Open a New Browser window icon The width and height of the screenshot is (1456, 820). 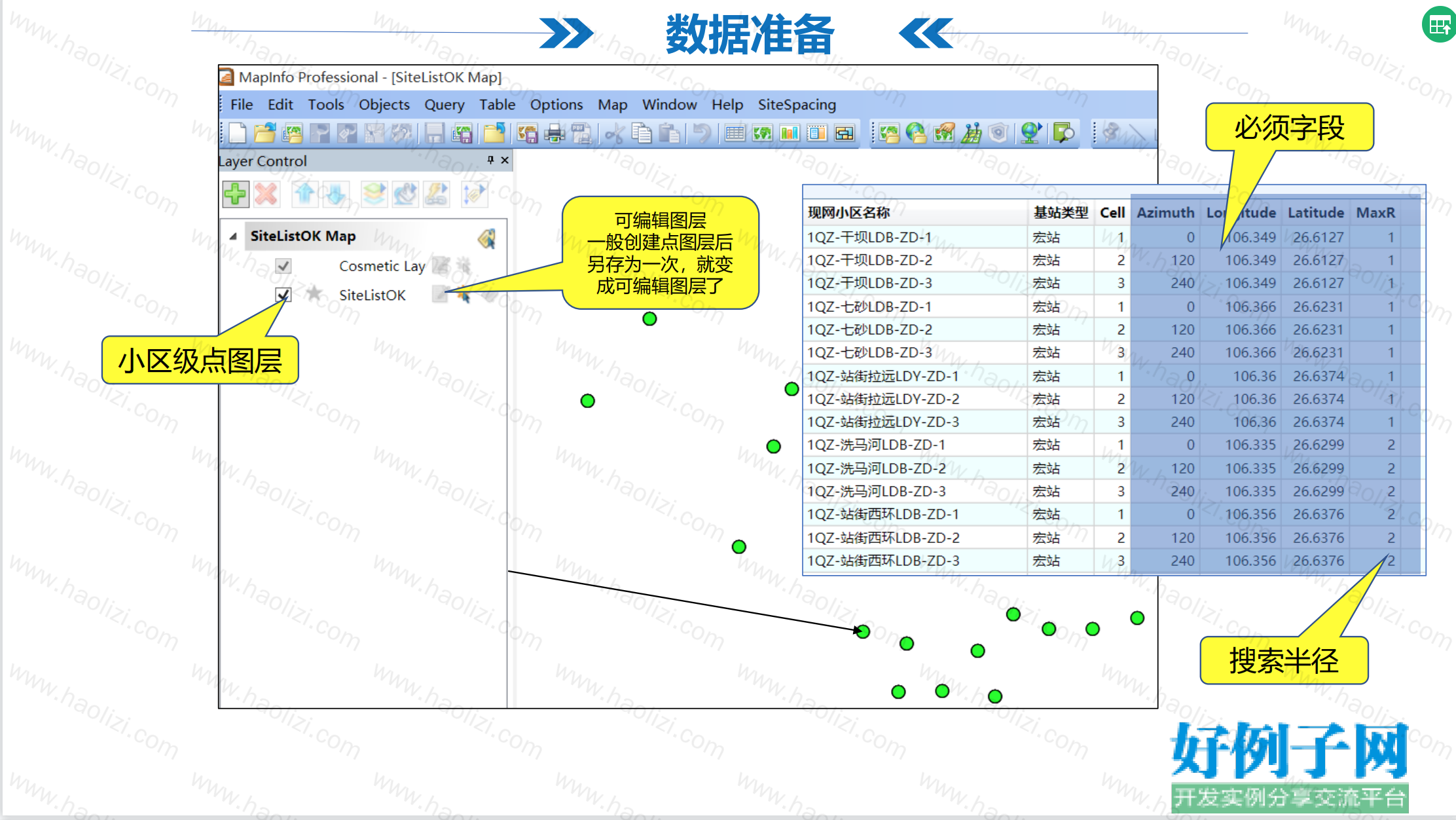click(735, 134)
